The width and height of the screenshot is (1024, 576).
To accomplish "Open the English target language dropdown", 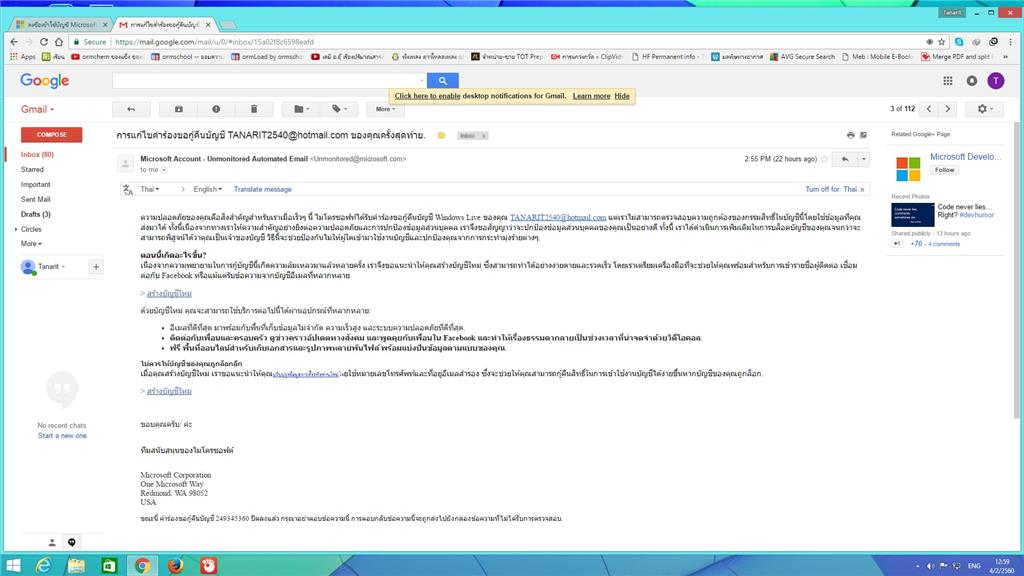I will (208, 189).
